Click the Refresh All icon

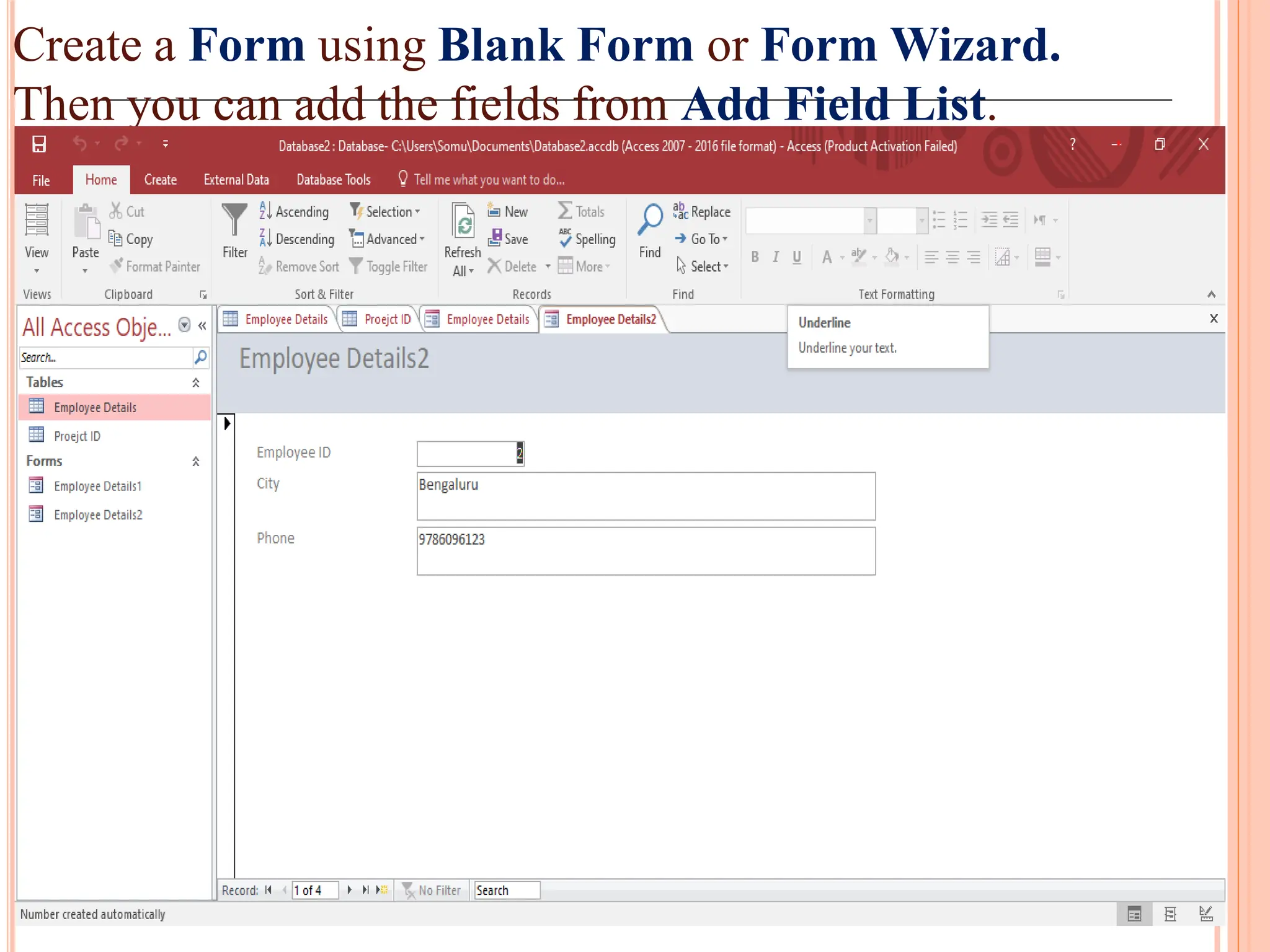point(463,222)
